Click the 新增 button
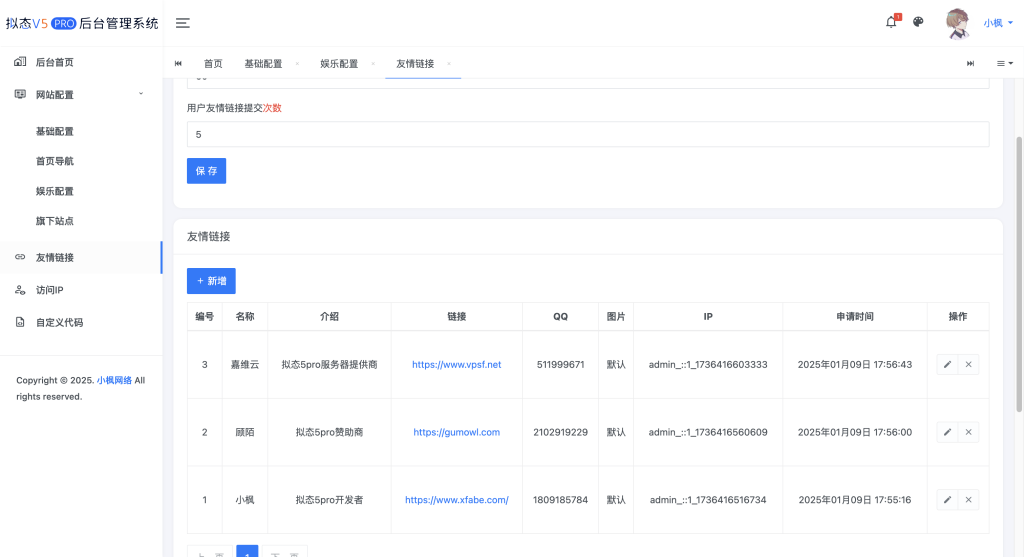The height and width of the screenshot is (557, 1024). [211, 281]
